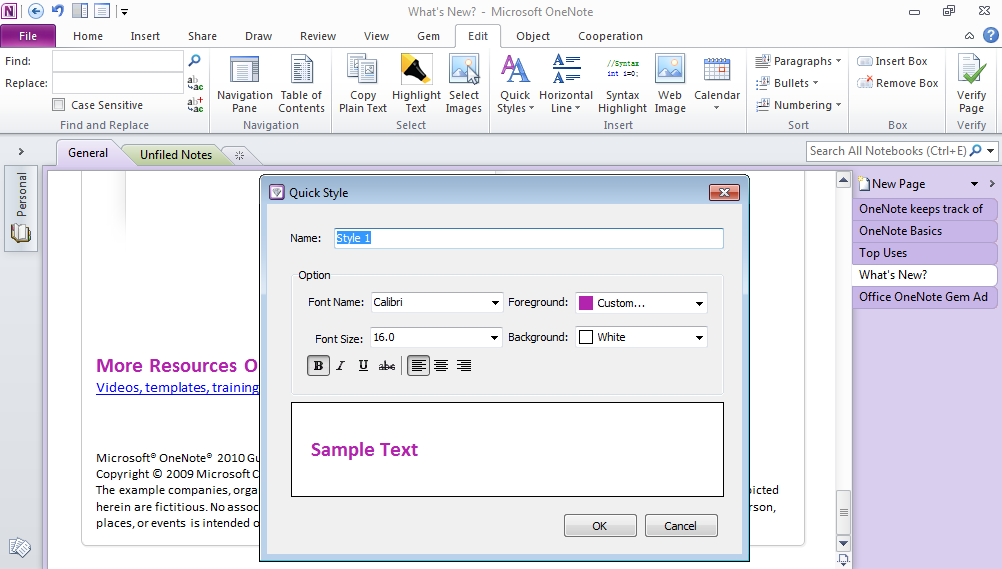Viewport: 1002px width, 569px height.
Task: Click the Copy Plain Text tool
Action: click(x=362, y=84)
